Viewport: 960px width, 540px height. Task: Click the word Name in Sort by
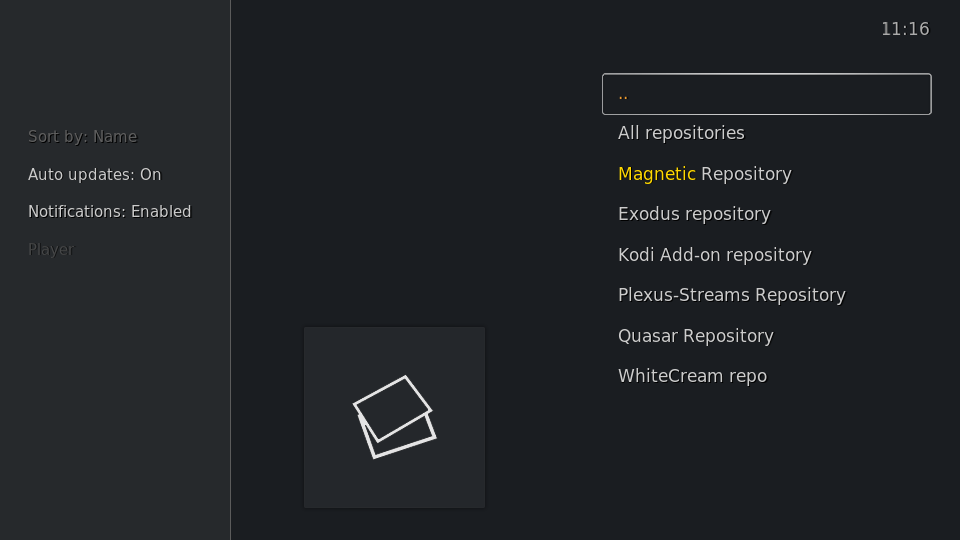pyautogui.click(x=115, y=137)
